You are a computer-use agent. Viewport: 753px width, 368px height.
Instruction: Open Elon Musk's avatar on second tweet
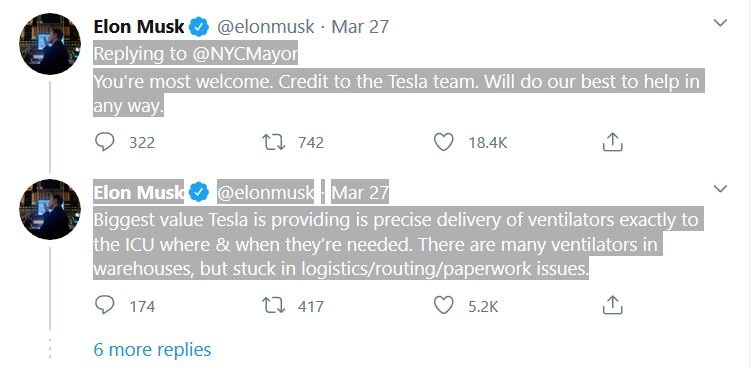pyautogui.click(x=50, y=209)
